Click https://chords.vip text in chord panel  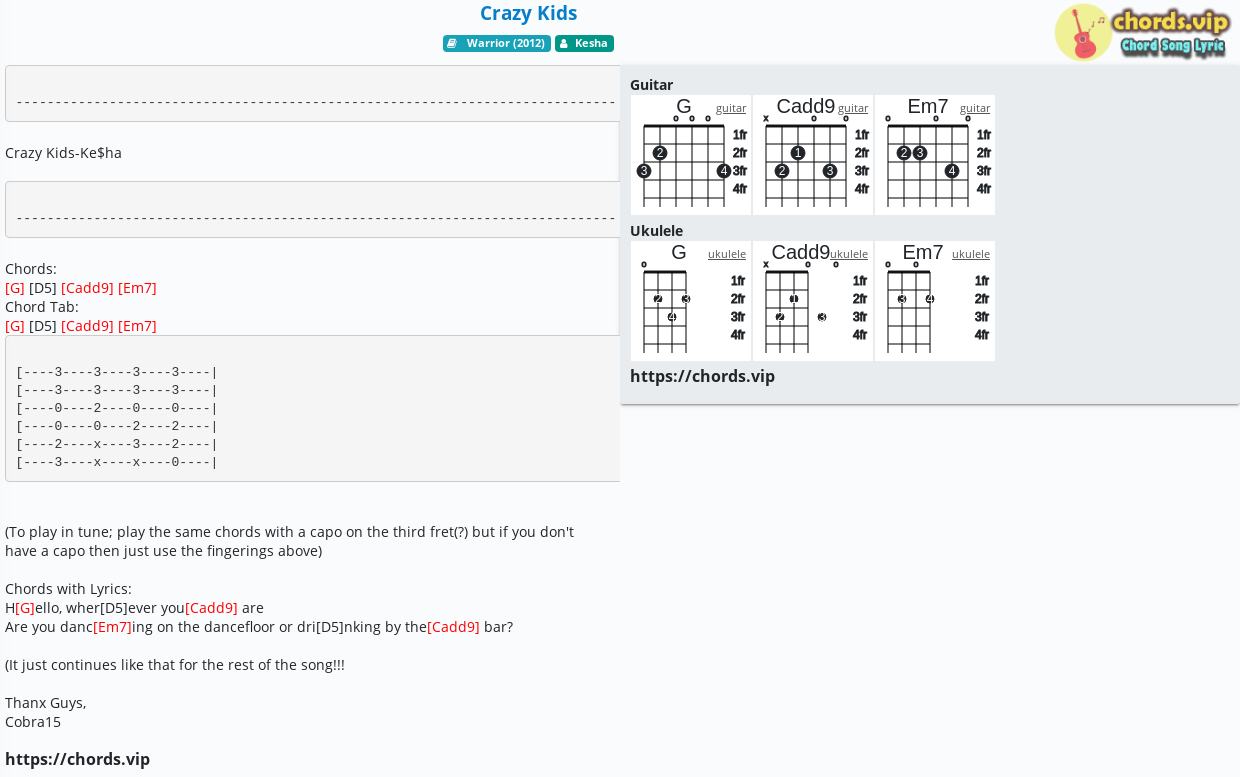(702, 376)
